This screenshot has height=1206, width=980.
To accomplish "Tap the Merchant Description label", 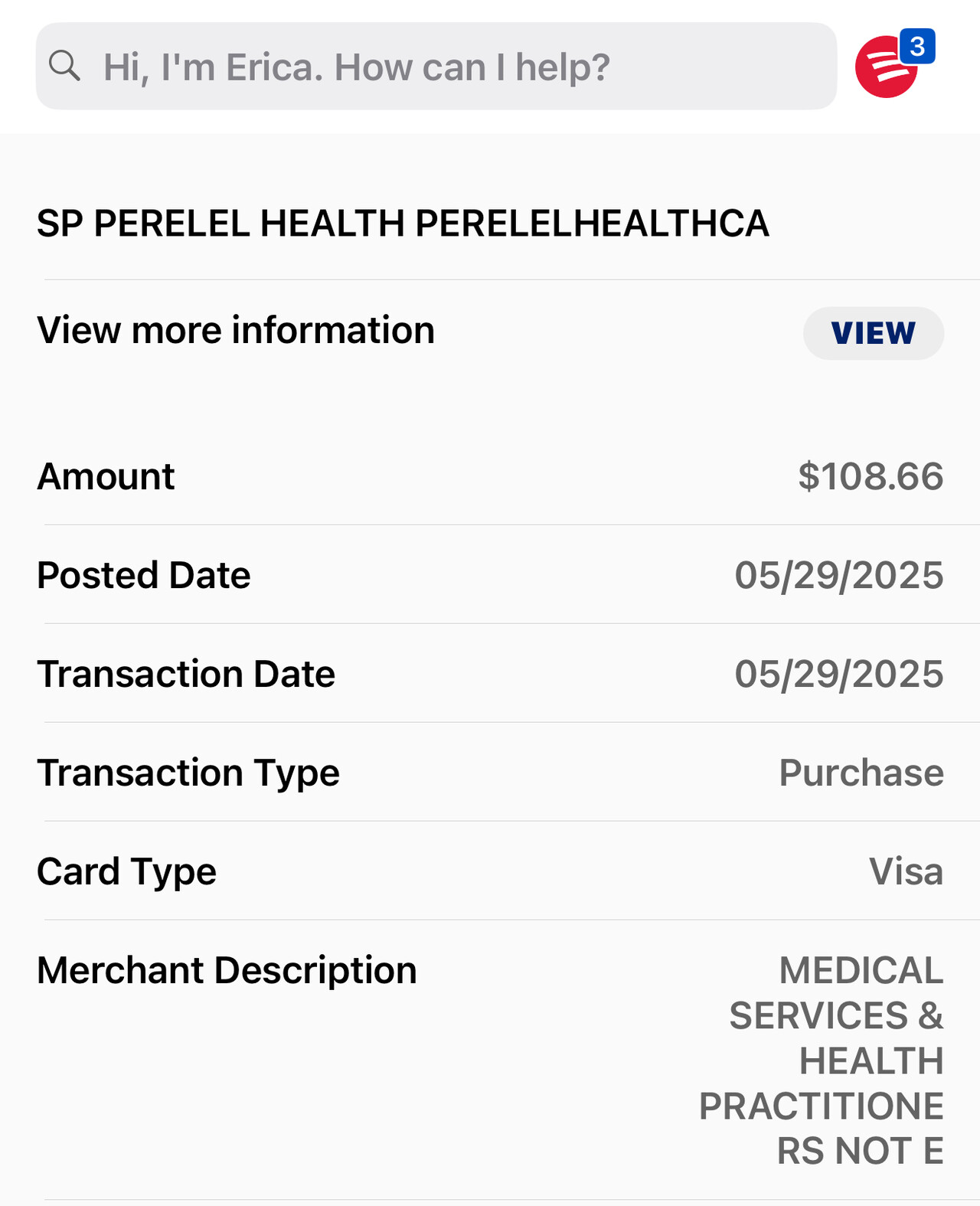I will (x=227, y=970).
